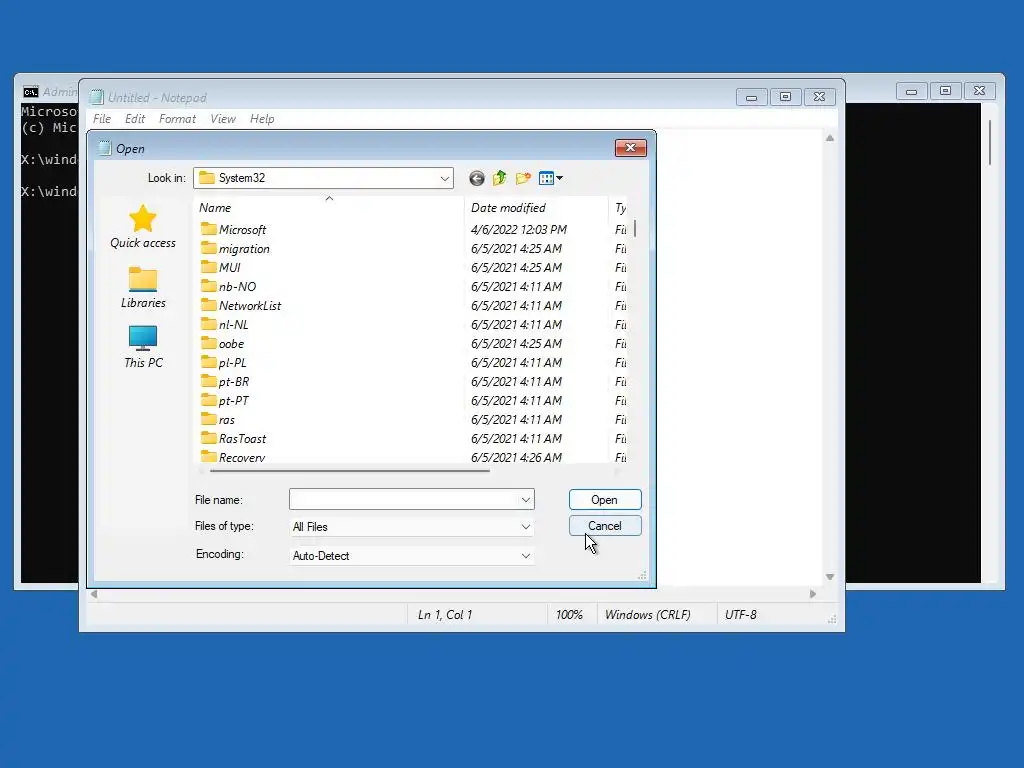Image resolution: width=1024 pixels, height=768 pixels.
Task: Maximize the Command Prompt window
Action: pyautogui.click(x=945, y=91)
